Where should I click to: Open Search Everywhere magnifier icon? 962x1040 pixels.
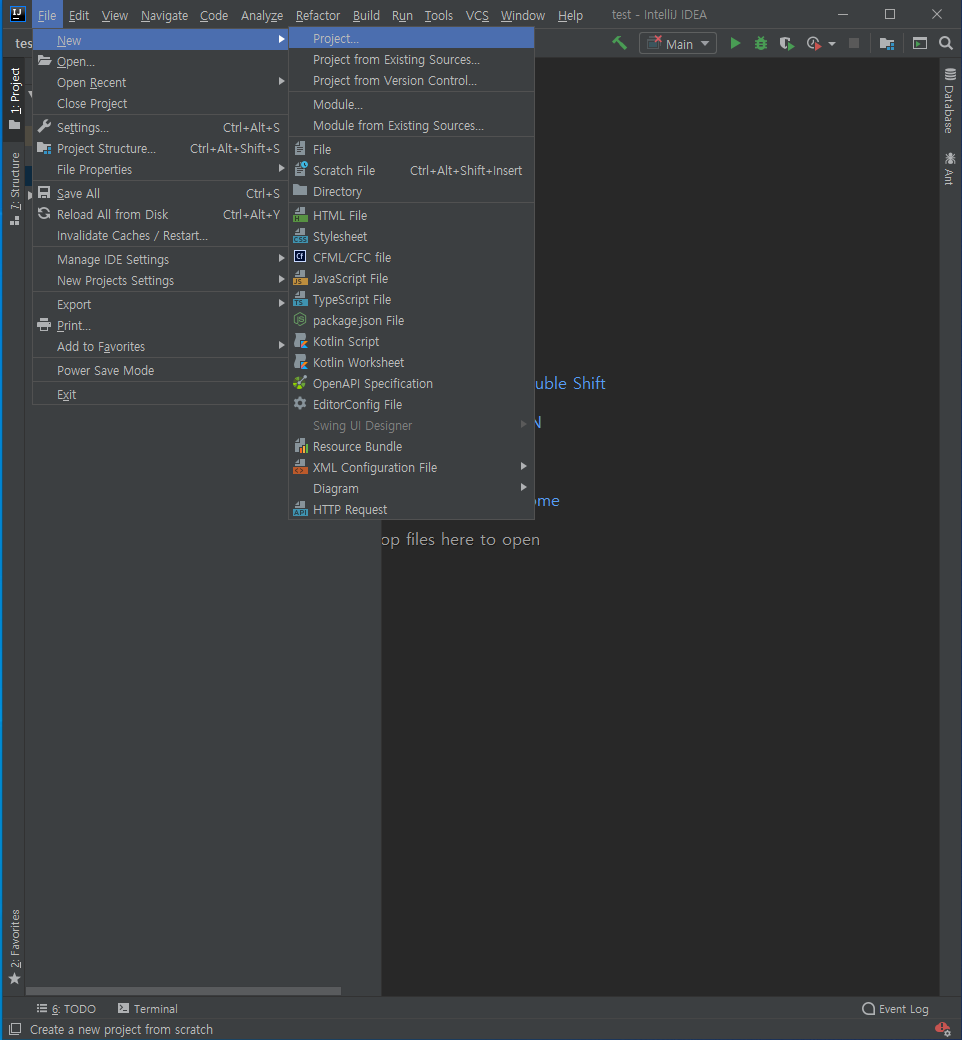(946, 44)
